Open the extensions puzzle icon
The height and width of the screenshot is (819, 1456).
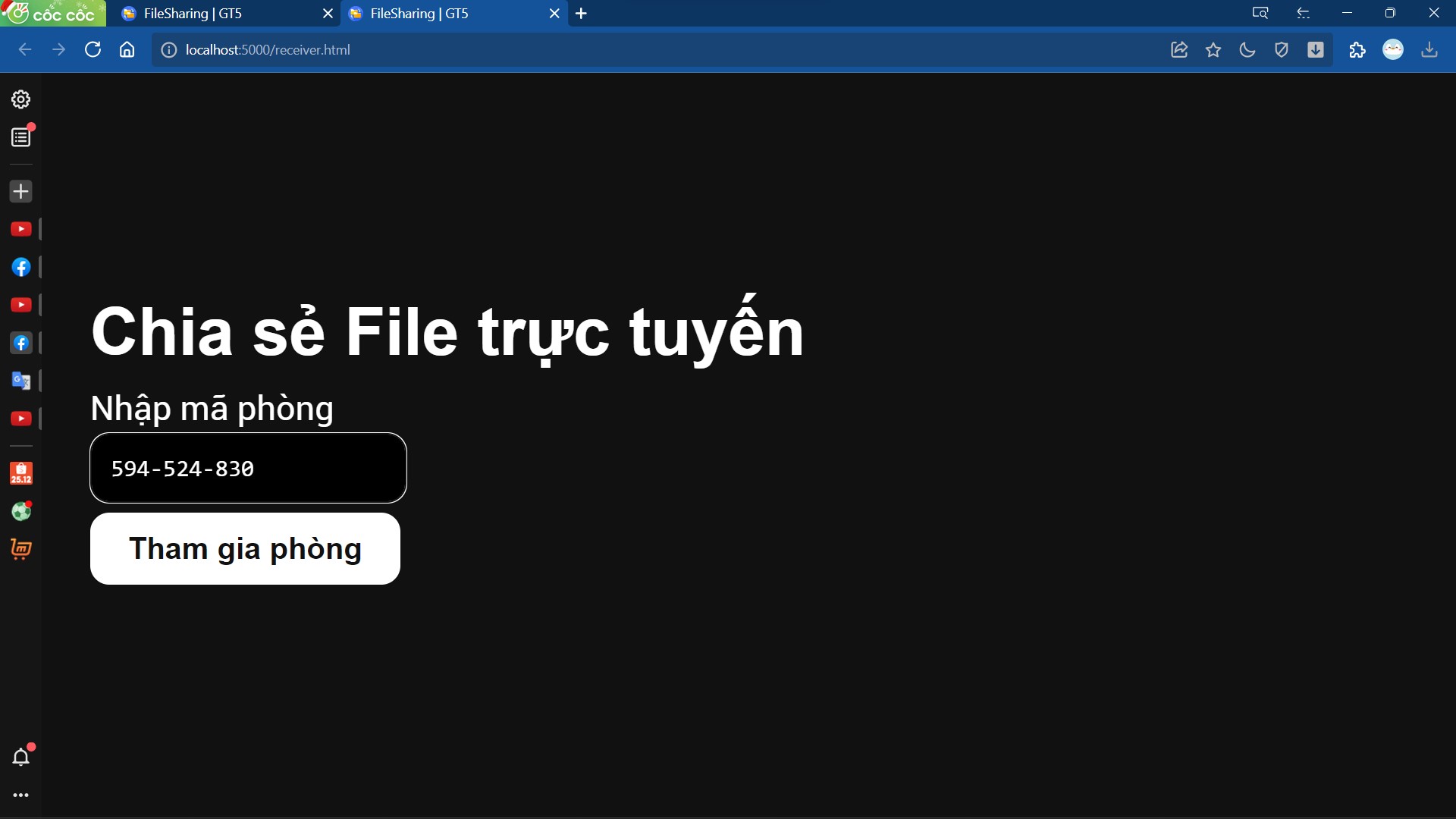pos(1357,49)
